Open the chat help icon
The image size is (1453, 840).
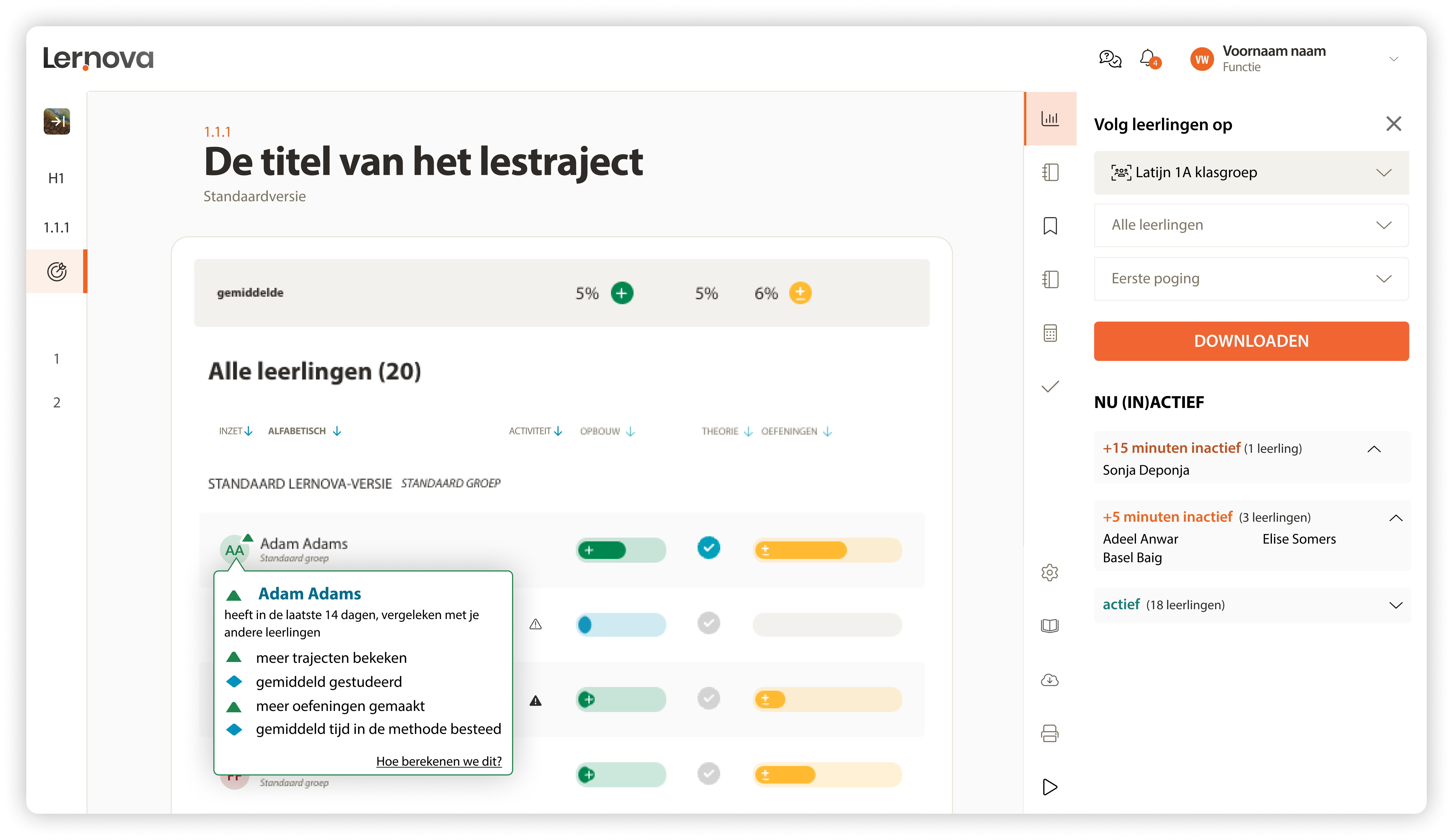[1110, 59]
